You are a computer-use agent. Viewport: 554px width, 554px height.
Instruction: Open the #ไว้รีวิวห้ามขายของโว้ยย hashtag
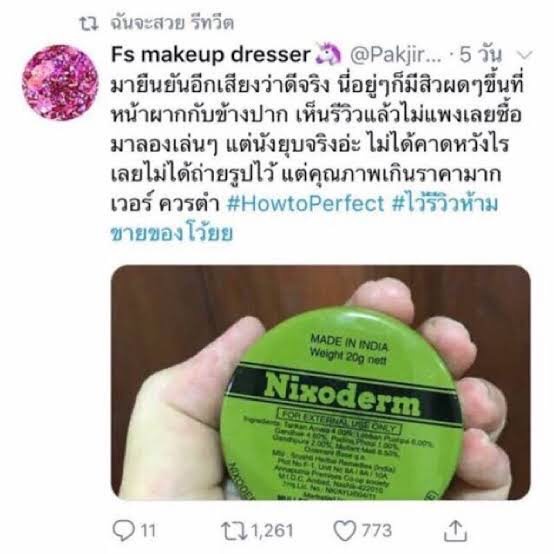click(305, 219)
